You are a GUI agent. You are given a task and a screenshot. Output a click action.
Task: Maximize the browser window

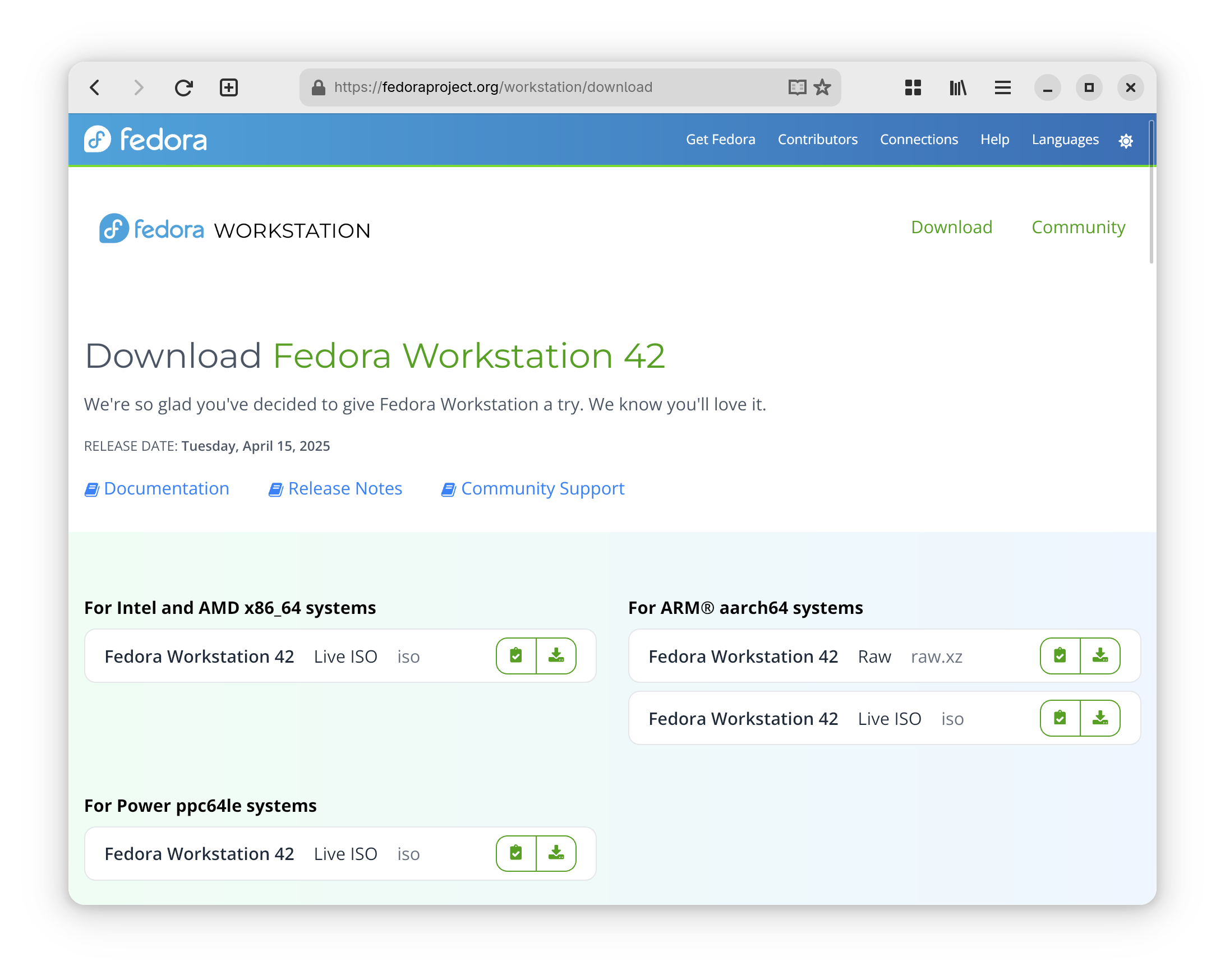(x=1089, y=87)
